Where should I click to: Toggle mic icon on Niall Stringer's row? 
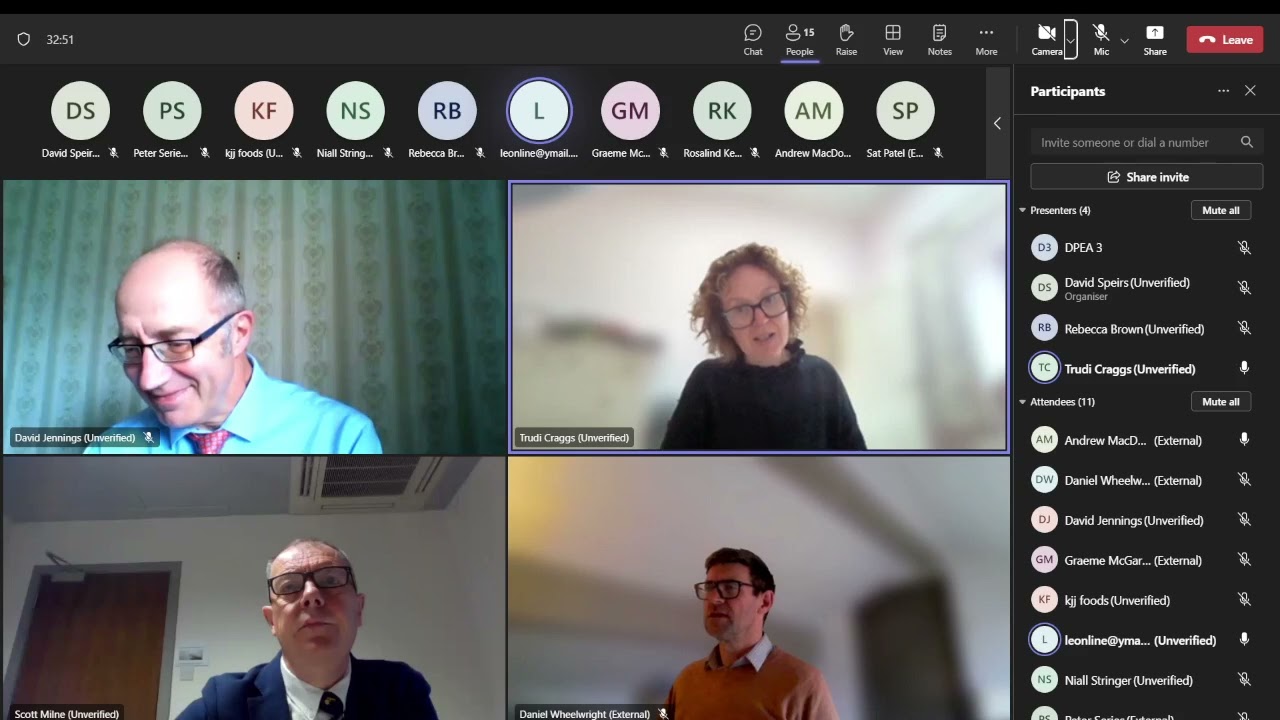[x=1244, y=680]
